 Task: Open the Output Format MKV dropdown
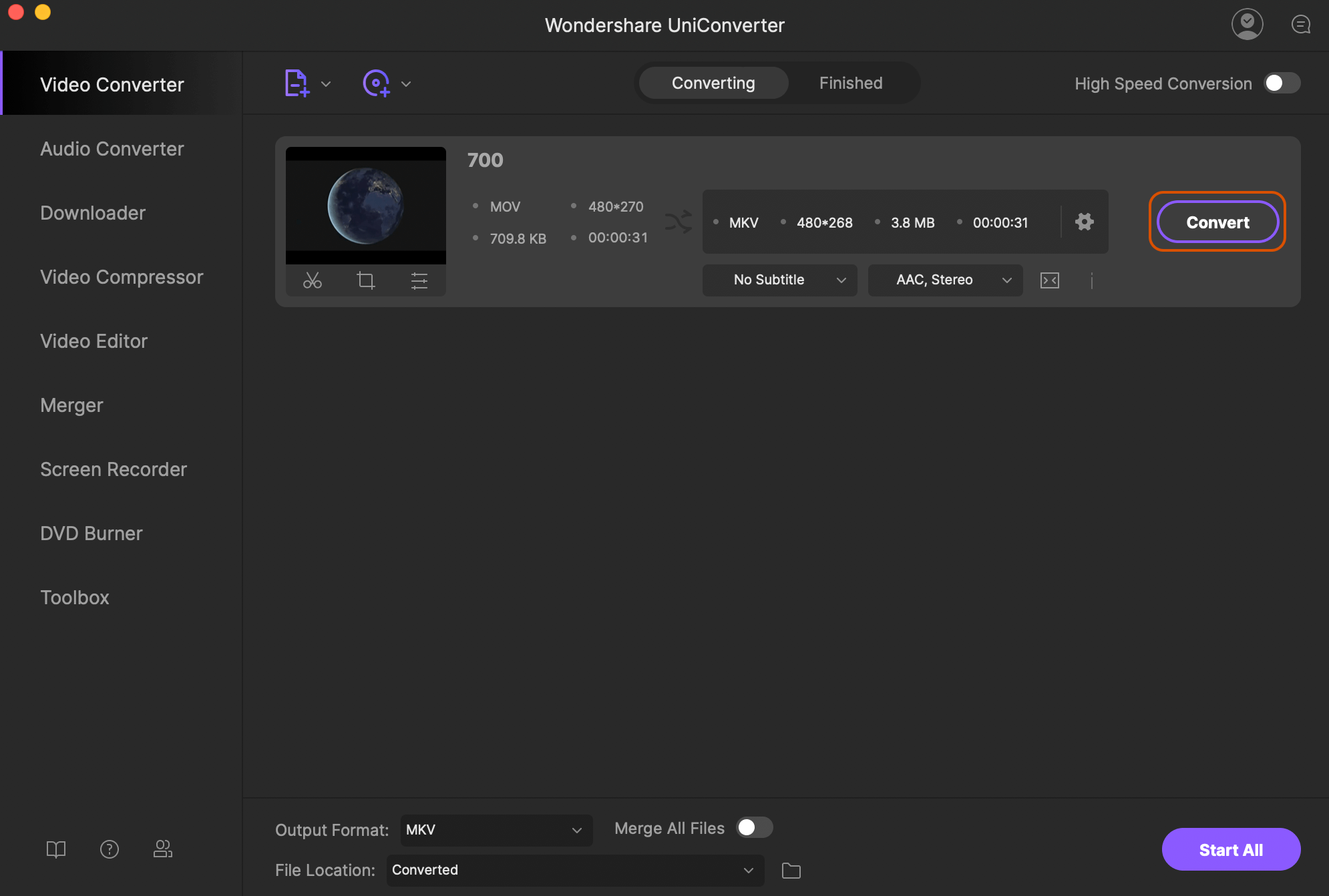(496, 830)
